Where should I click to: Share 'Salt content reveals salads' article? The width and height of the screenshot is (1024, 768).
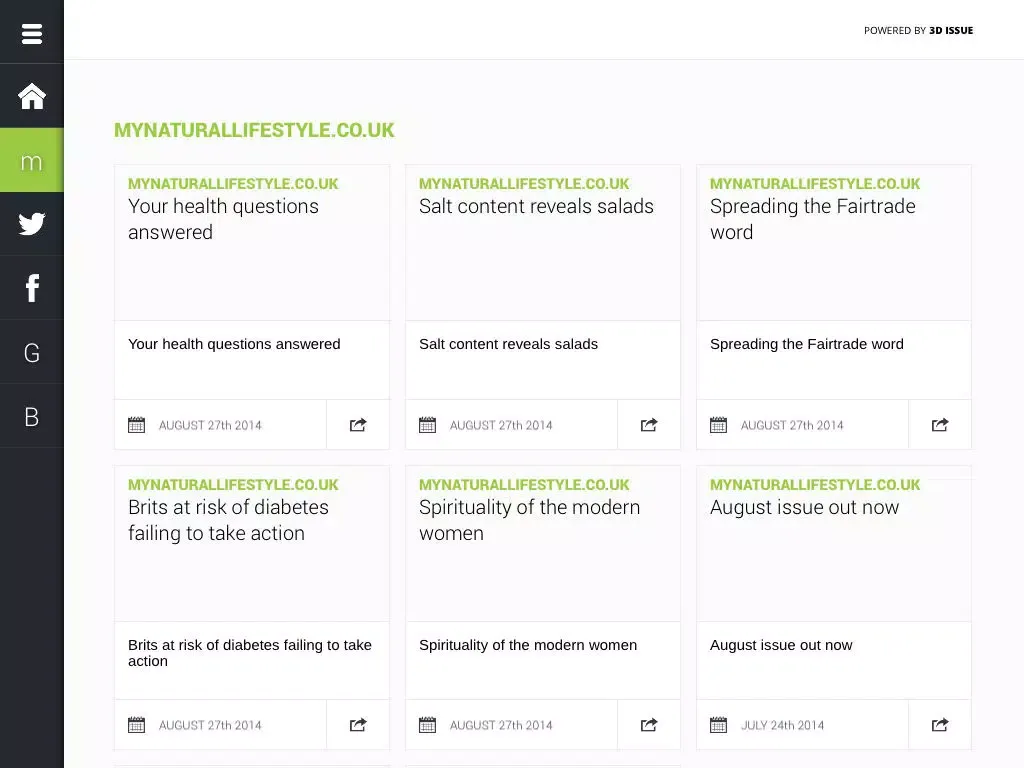[648, 425]
